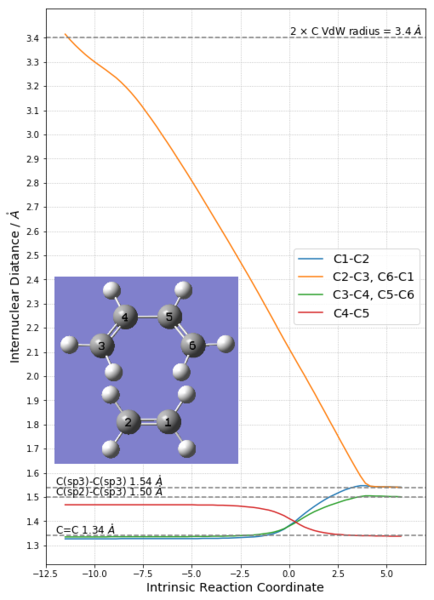Click the green line sample in legend

click(311, 295)
